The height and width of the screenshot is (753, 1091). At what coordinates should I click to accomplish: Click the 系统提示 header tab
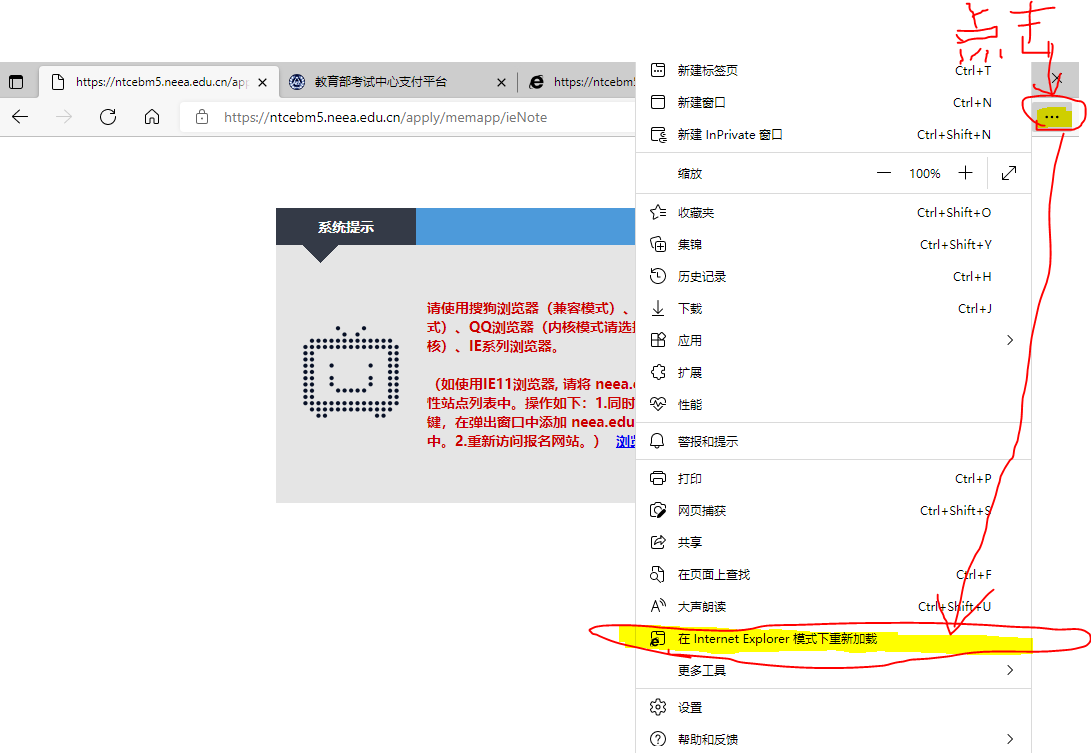pyautogui.click(x=346, y=227)
